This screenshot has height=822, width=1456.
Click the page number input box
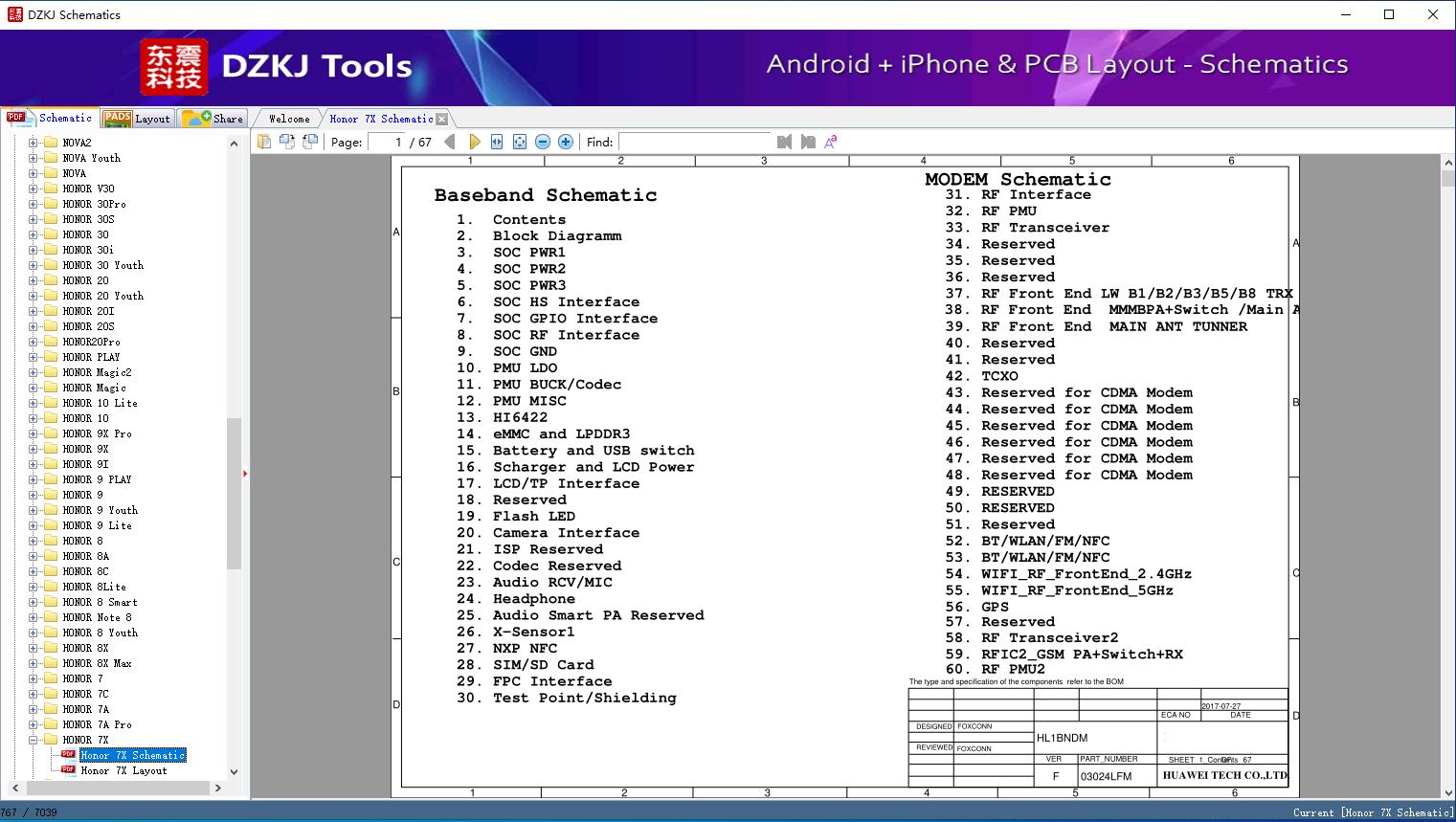click(x=387, y=142)
